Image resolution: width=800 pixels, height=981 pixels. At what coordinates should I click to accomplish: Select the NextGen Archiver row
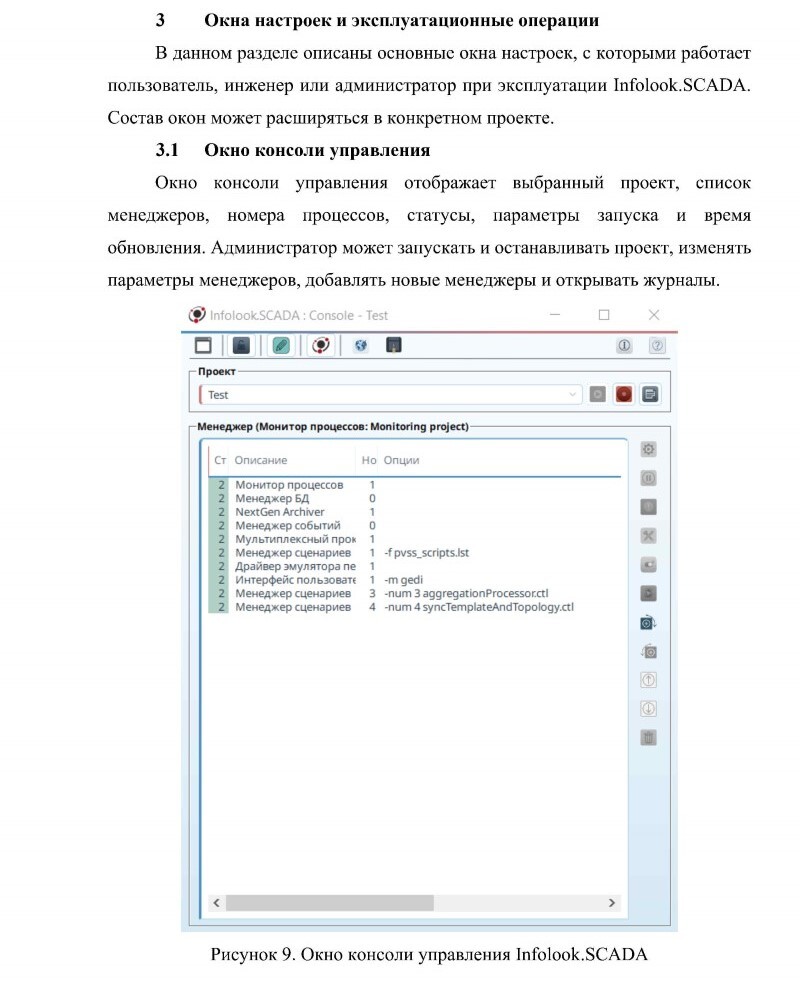point(415,512)
